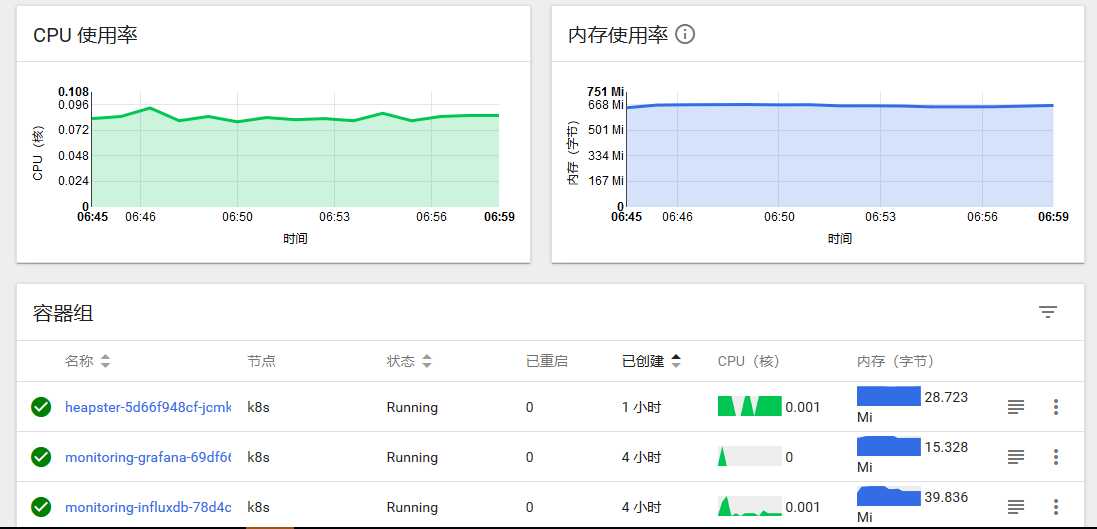The height and width of the screenshot is (529, 1097).
Task: Click the 内存使用率 card title
Action: [618, 34]
